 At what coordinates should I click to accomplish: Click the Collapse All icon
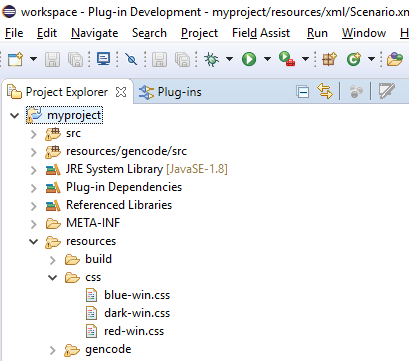303,92
